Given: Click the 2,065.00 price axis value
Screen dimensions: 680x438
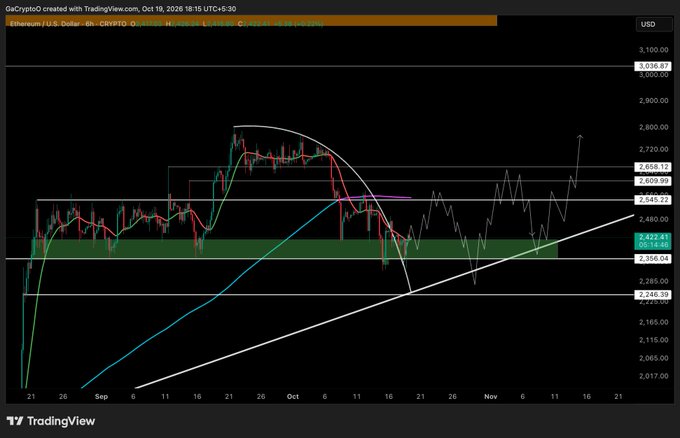Looking at the screenshot, I should click(x=654, y=358).
